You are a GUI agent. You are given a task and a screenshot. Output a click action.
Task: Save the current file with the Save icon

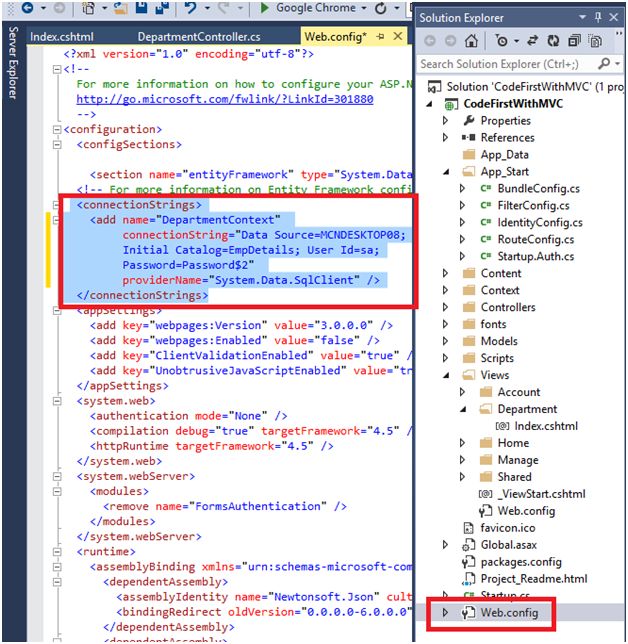click(x=141, y=7)
